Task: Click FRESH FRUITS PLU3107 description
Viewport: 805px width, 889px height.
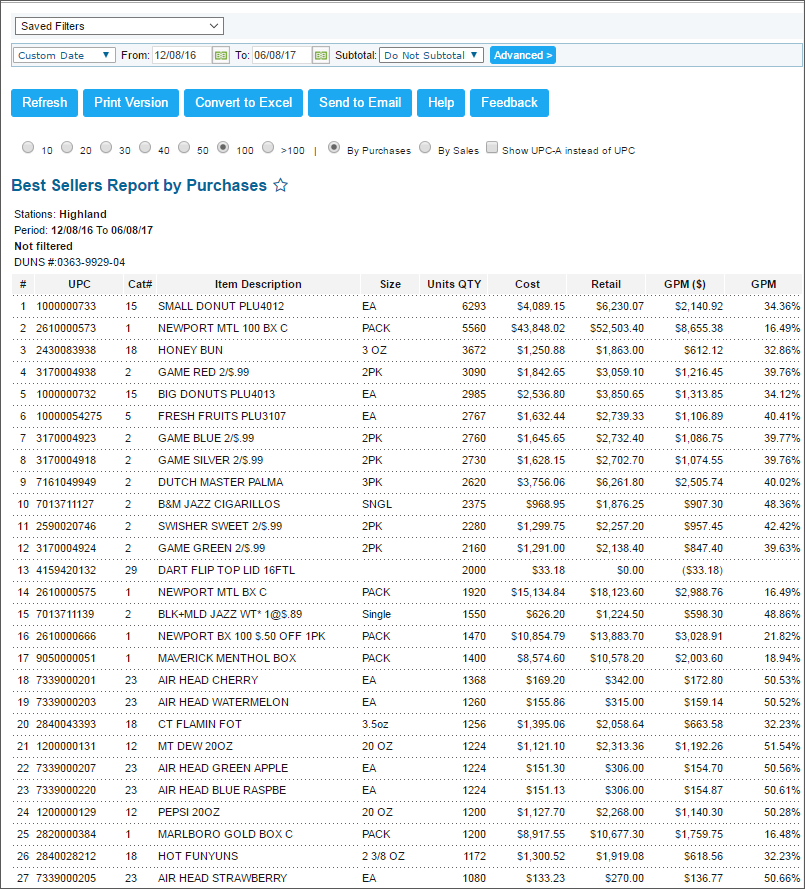Action: point(222,417)
